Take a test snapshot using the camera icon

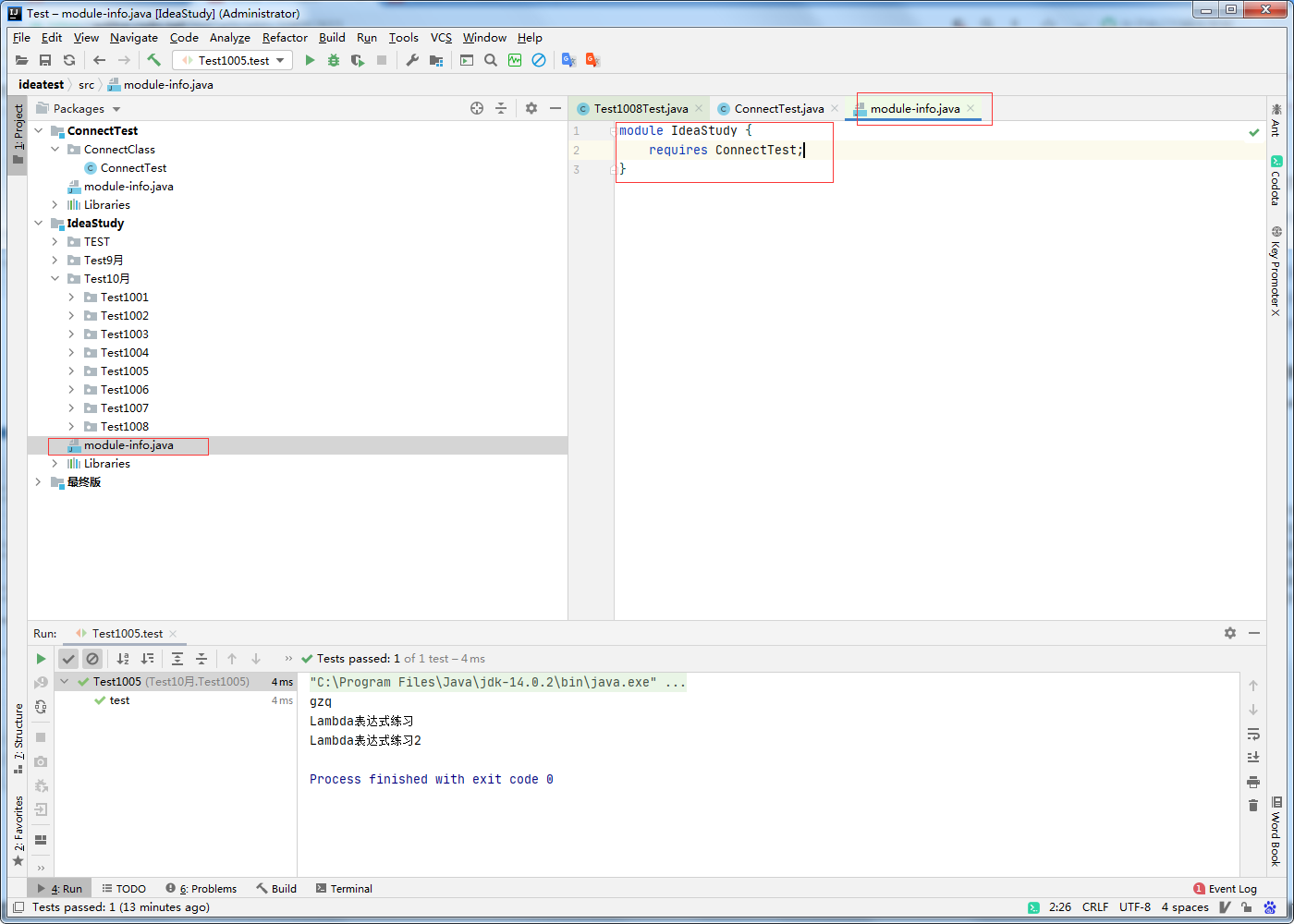[41, 761]
